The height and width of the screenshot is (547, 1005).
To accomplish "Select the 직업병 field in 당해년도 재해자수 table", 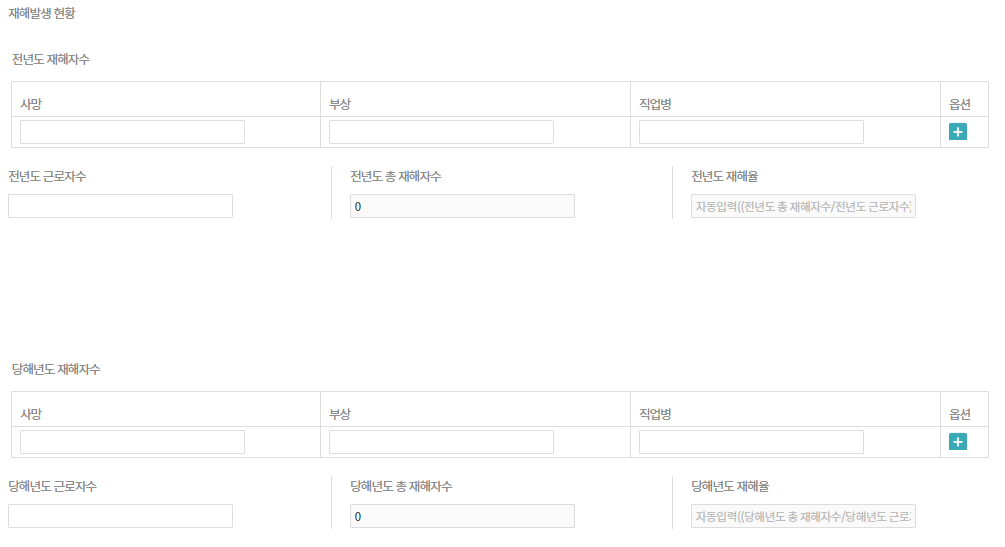I will [751, 442].
